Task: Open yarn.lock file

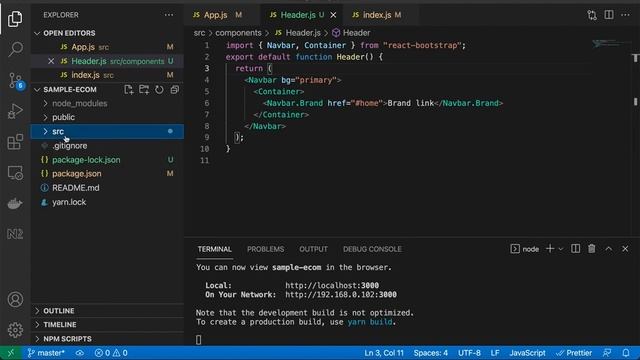Action: tap(107, 202)
